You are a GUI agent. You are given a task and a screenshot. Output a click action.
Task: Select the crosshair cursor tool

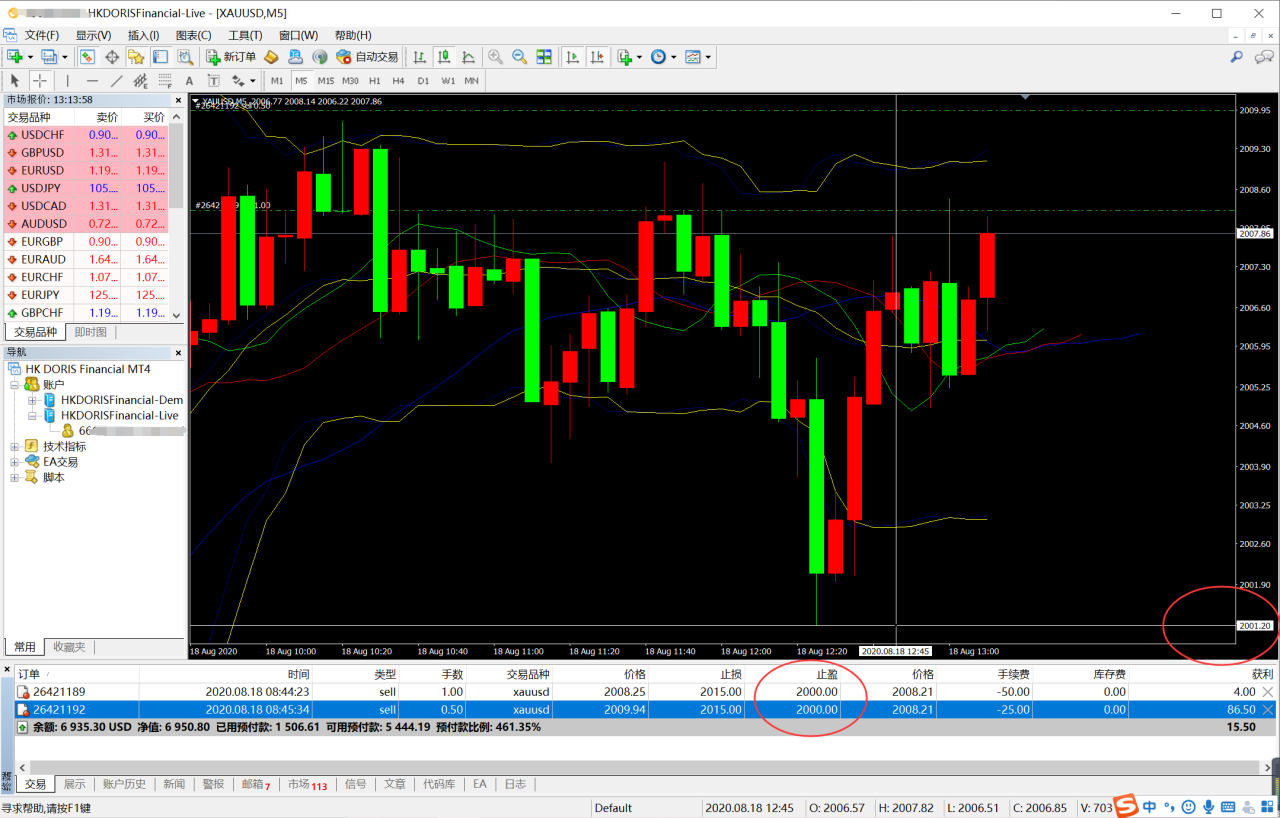pyautogui.click(x=40, y=80)
